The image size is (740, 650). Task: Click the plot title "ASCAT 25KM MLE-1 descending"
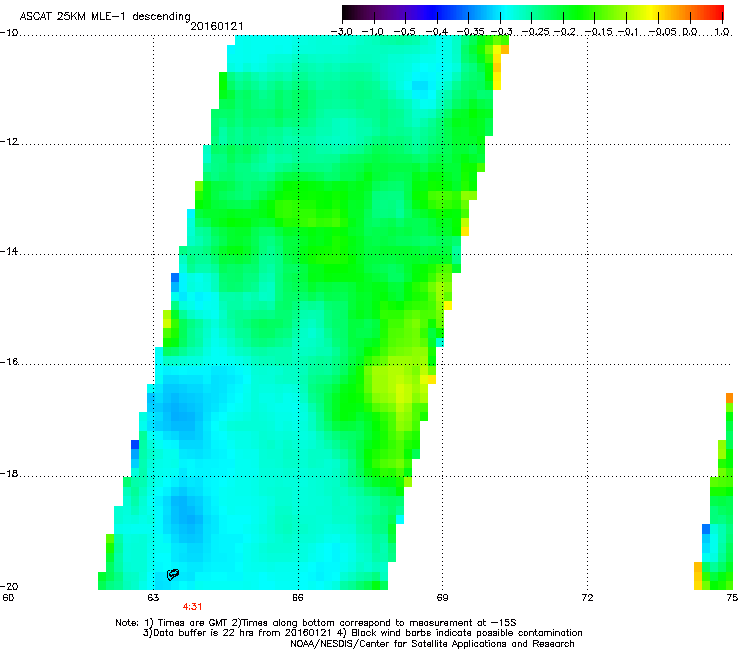[x=105, y=16]
